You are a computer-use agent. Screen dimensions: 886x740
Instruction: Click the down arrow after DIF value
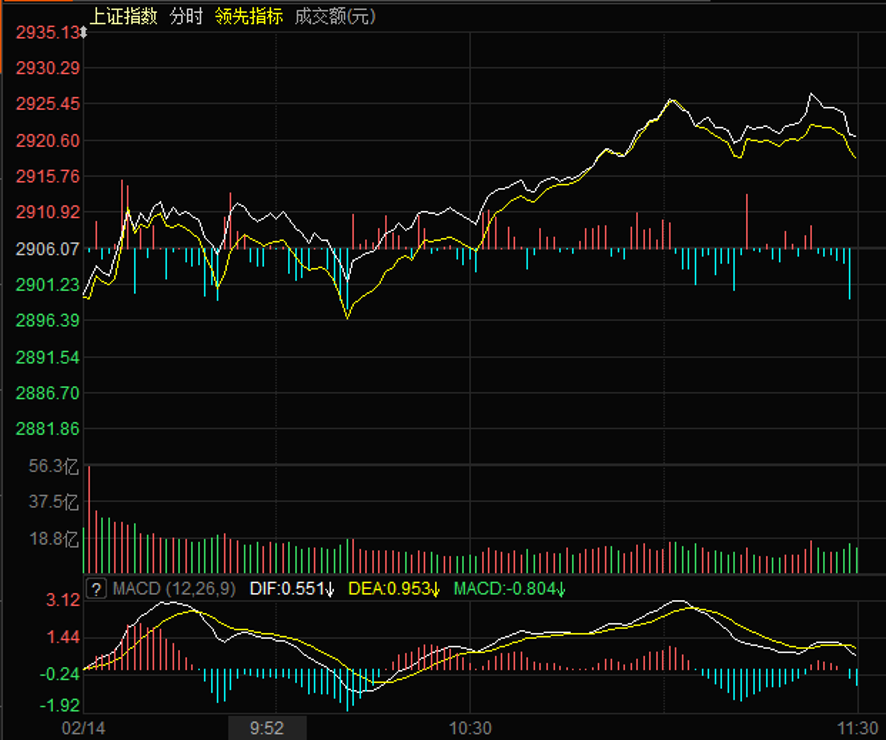331,589
